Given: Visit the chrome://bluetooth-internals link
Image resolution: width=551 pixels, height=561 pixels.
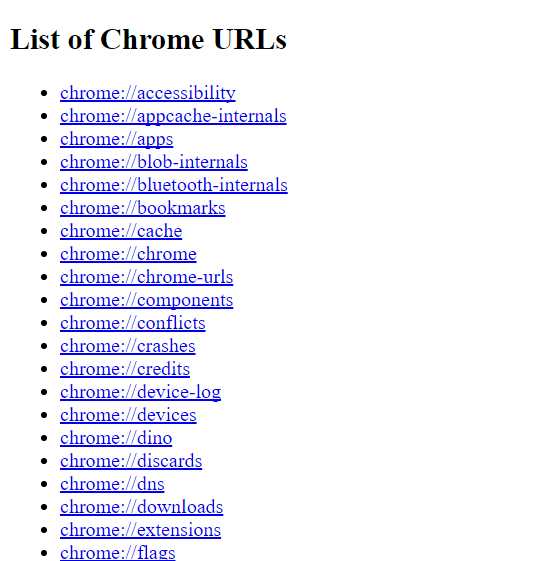Looking at the screenshot, I should click(x=174, y=185).
